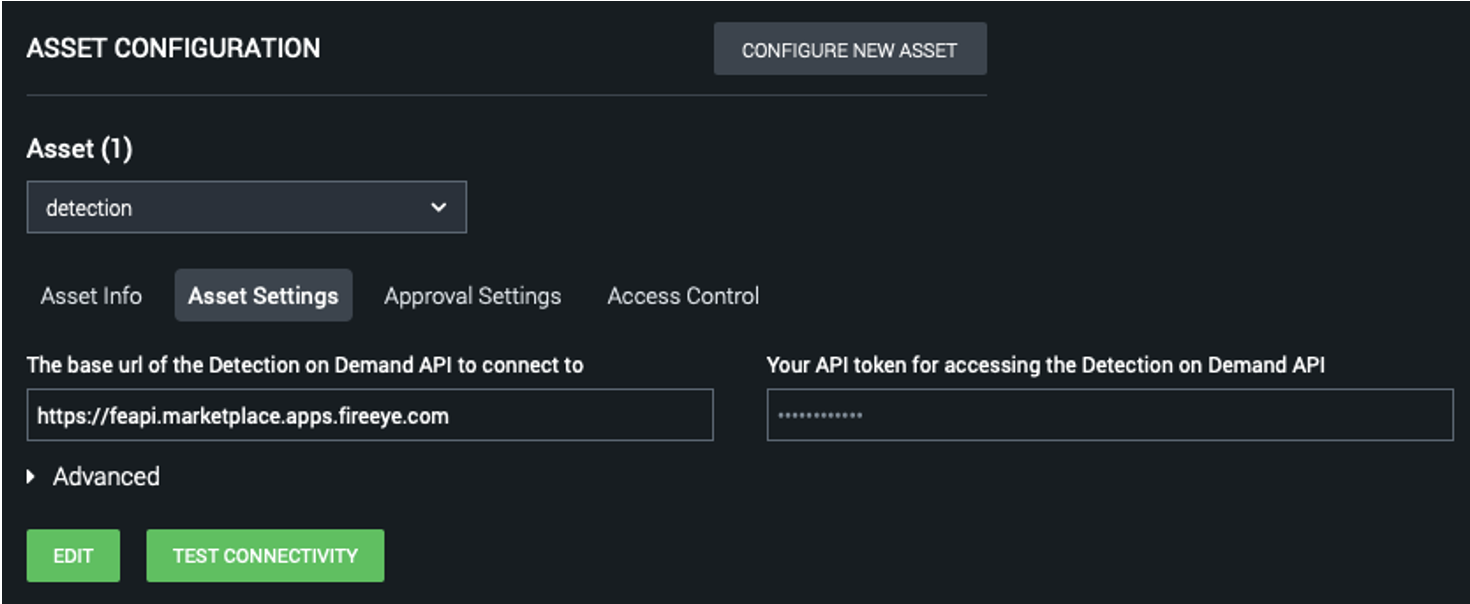The width and height of the screenshot is (1470, 604).
Task: Click the base url field label
Action: (305, 365)
